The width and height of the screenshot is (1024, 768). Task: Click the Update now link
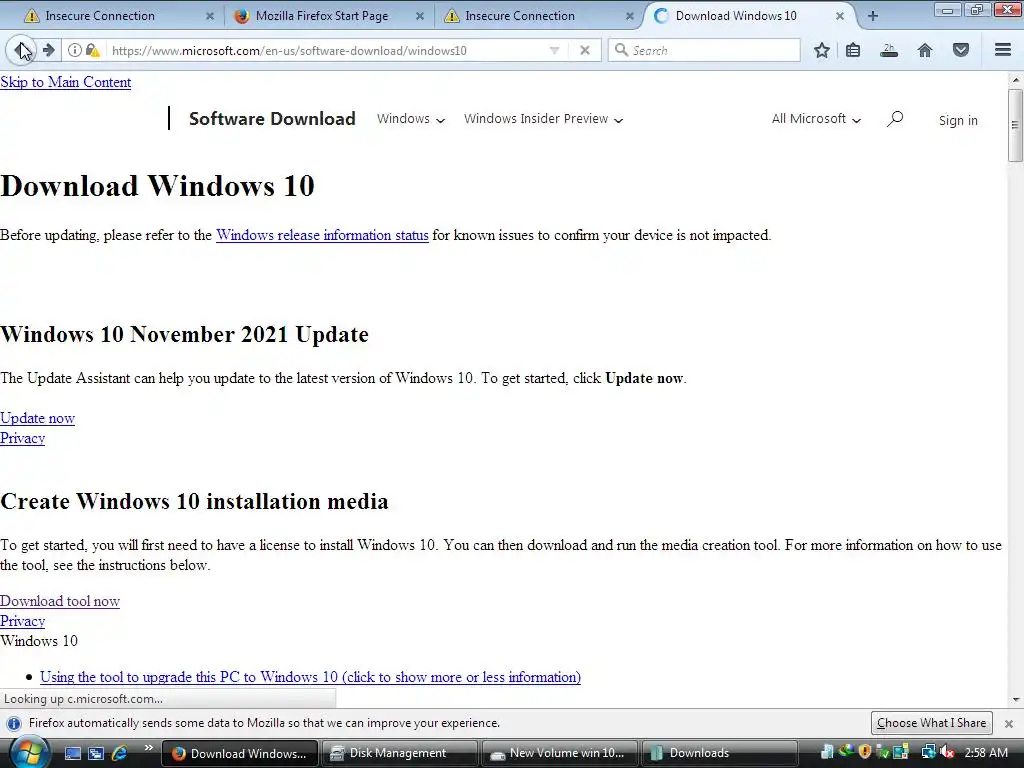pos(37,418)
